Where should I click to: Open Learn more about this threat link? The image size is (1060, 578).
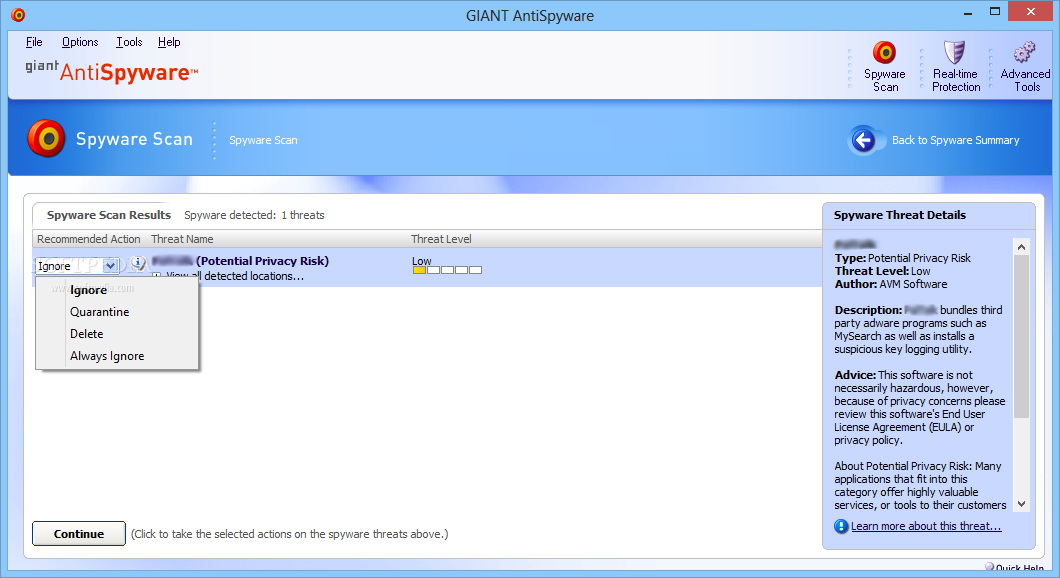coord(925,526)
